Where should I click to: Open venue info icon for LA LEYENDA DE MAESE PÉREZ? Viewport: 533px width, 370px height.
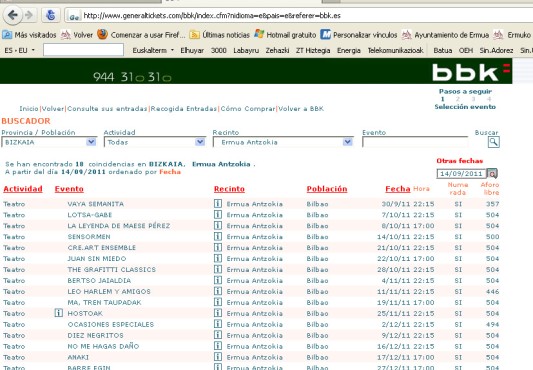218,225
